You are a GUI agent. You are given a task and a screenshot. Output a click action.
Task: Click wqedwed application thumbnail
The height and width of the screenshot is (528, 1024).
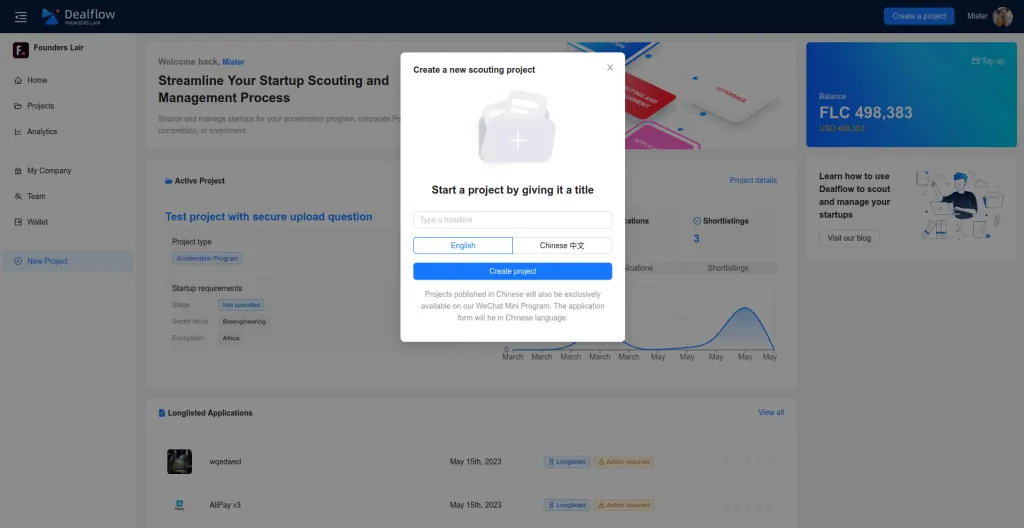tap(179, 461)
